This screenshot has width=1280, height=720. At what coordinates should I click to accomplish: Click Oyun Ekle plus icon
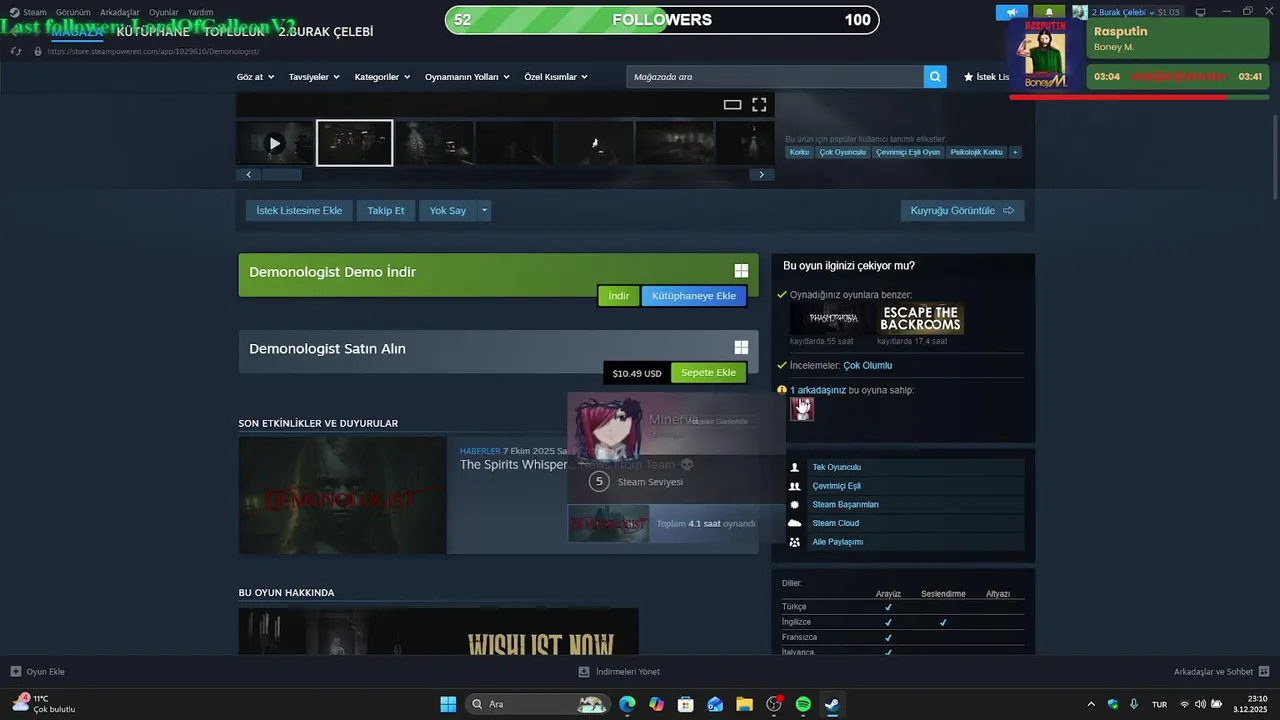click(x=15, y=672)
